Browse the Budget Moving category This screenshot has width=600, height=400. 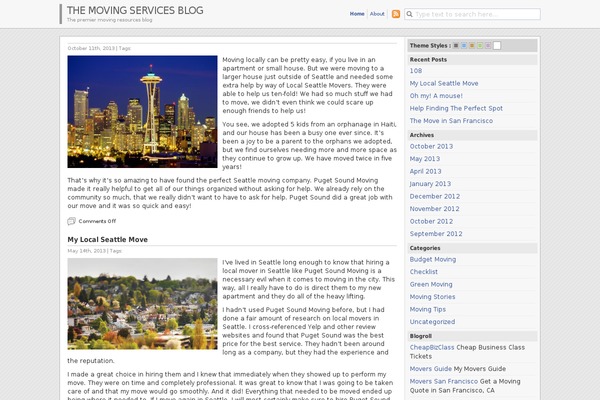(433, 260)
